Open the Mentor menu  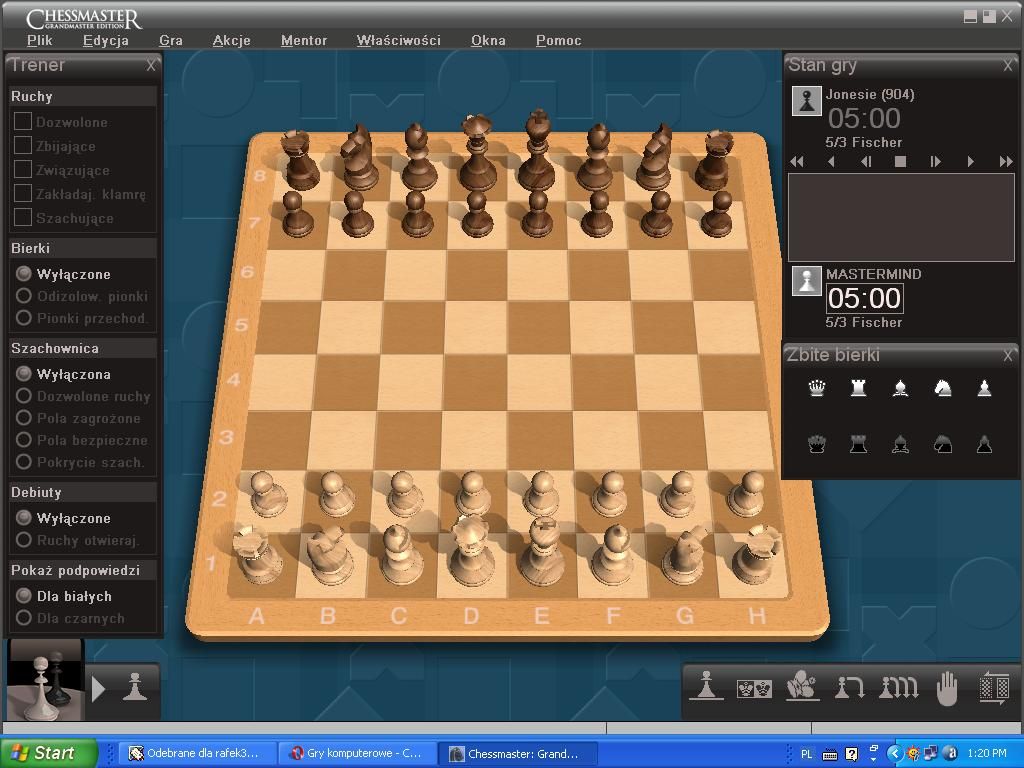click(303, 40)
